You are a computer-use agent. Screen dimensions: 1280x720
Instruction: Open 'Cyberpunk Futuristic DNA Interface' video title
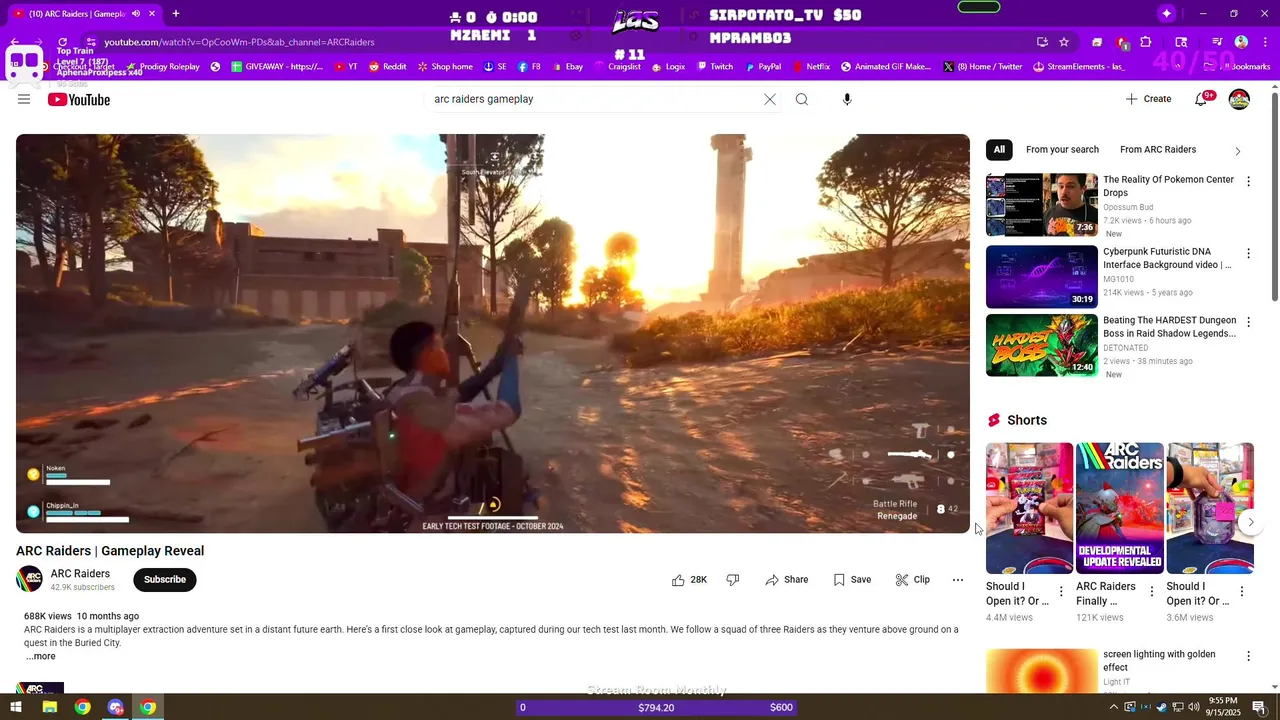coord(1167,258)
